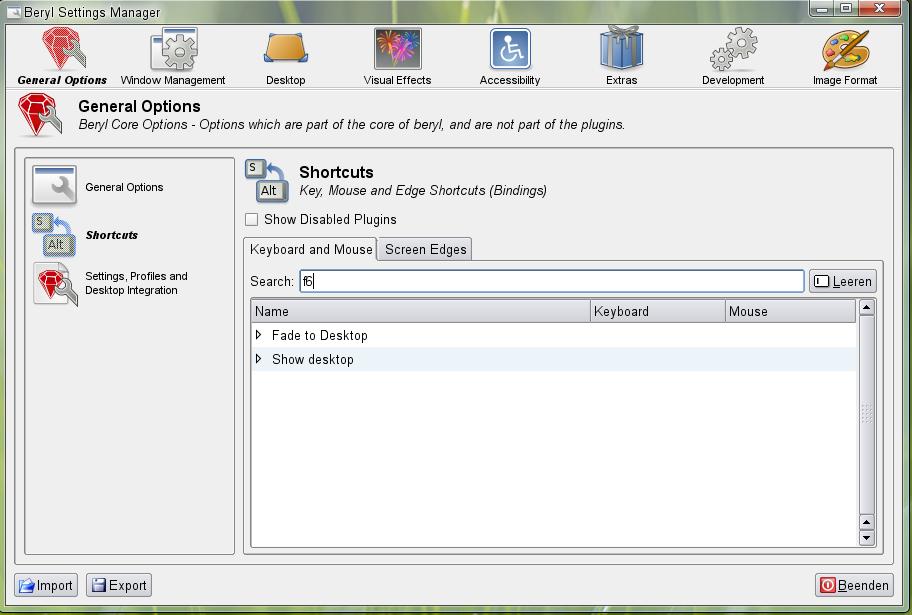Viewport: 912px width, 615px height.
Task: Click into the Search input field
Action: point(552,282)
